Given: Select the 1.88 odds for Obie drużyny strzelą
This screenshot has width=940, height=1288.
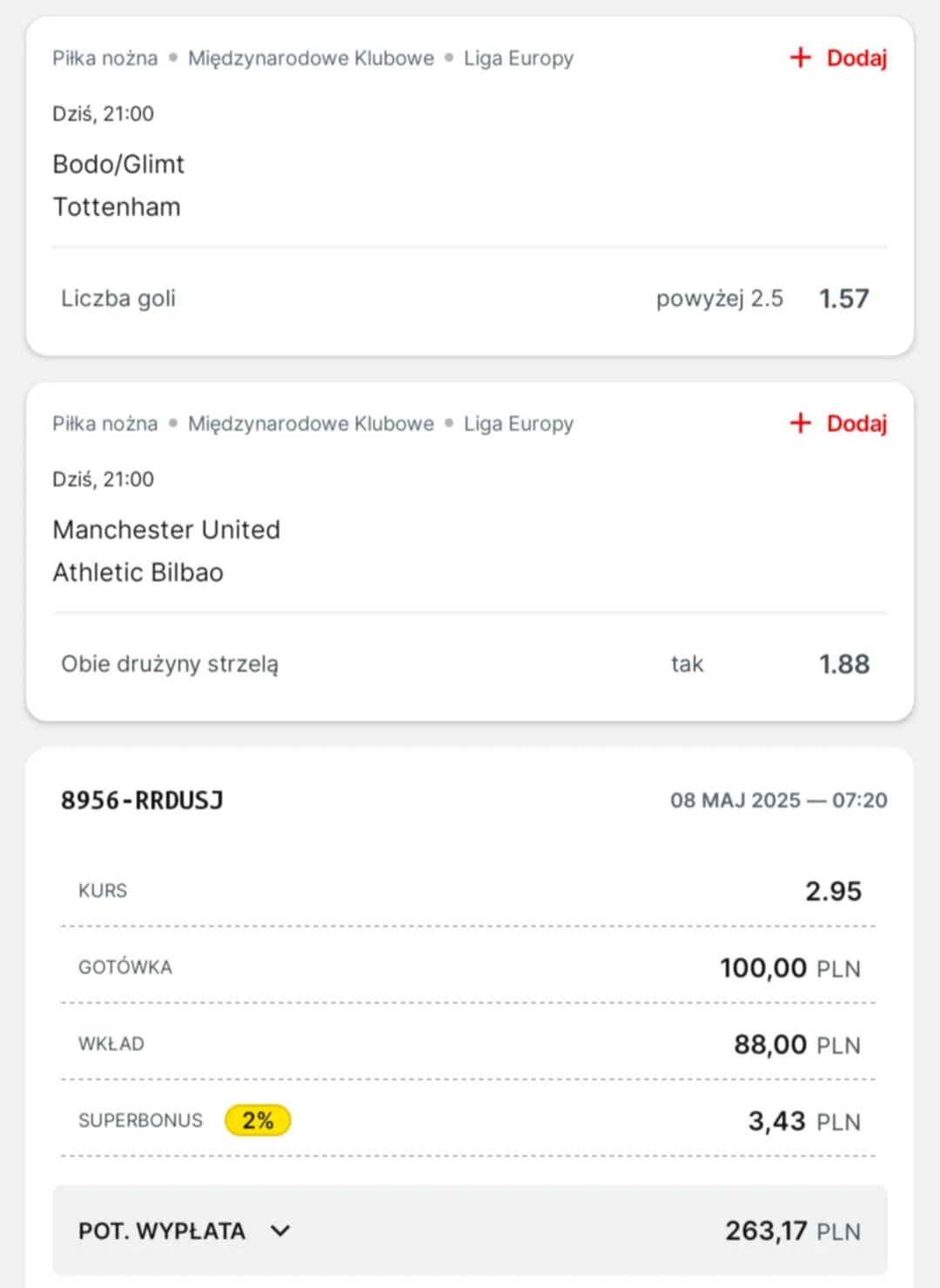Looking at the screenshot, I should [843, 664].
